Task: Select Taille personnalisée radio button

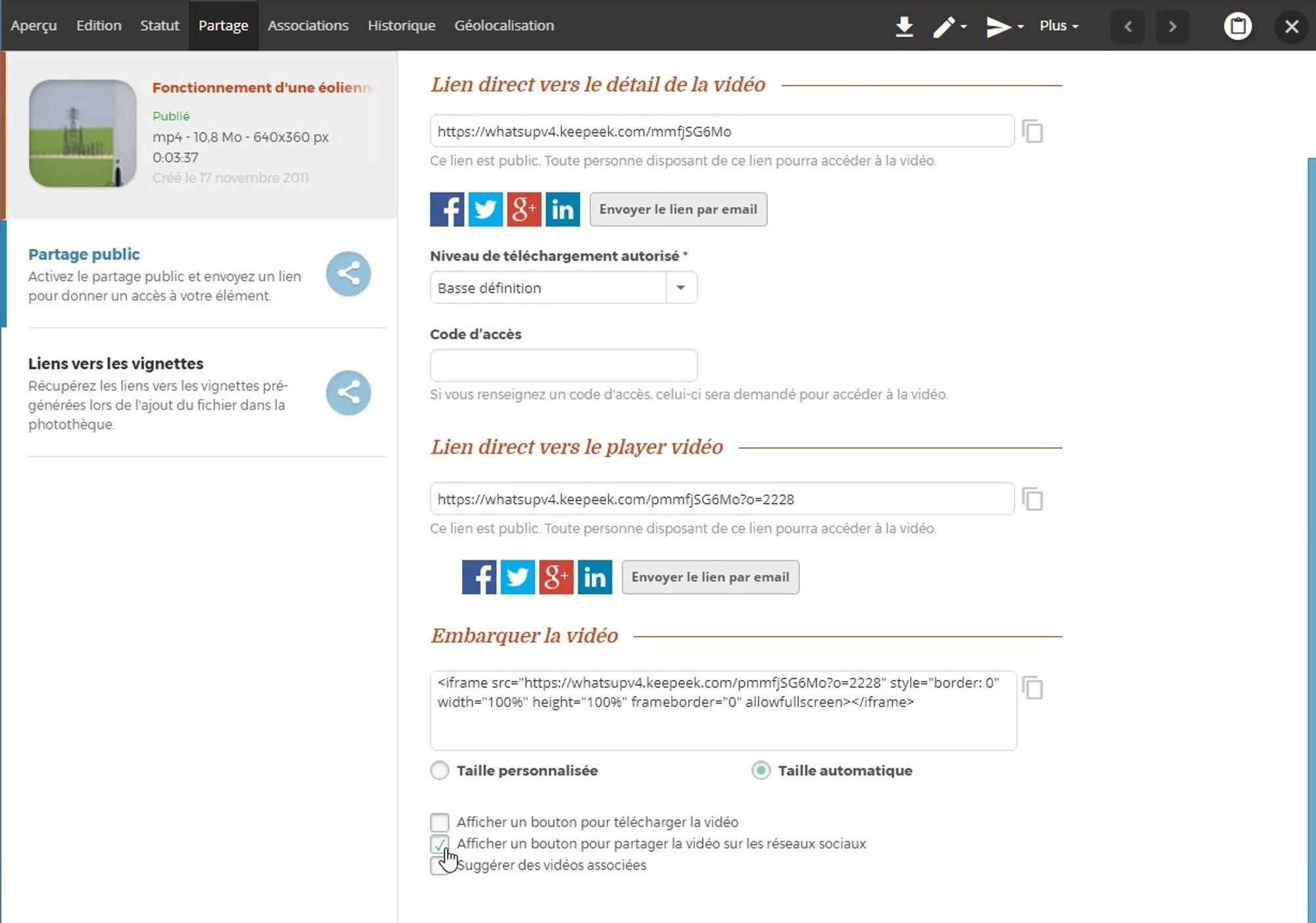Action: click(440, 770)
